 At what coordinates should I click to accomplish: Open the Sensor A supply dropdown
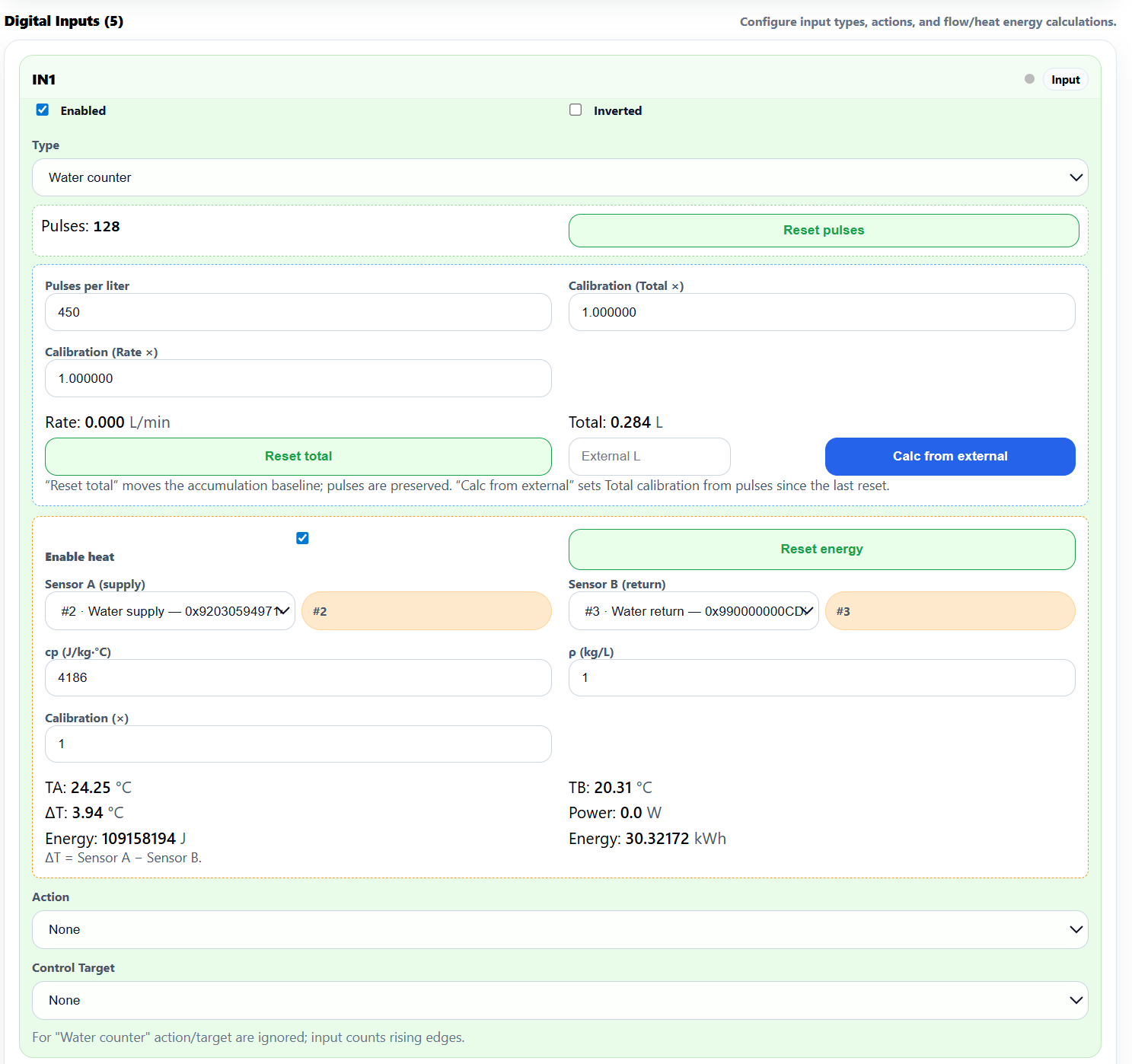tap(170, 611)
